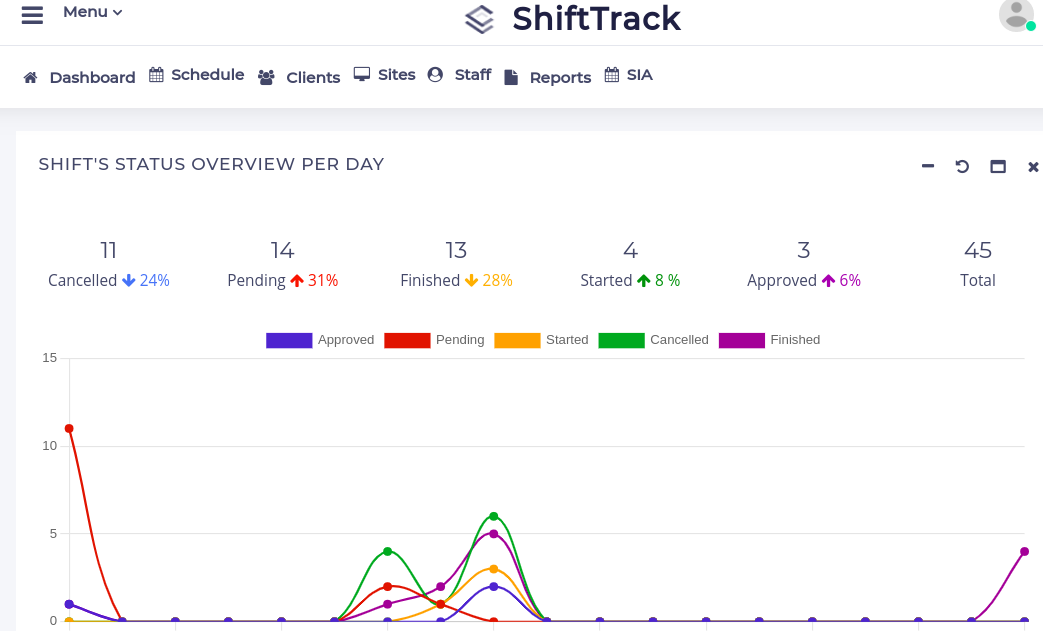
Task: Click the Approved legend label
Action: 346,340
